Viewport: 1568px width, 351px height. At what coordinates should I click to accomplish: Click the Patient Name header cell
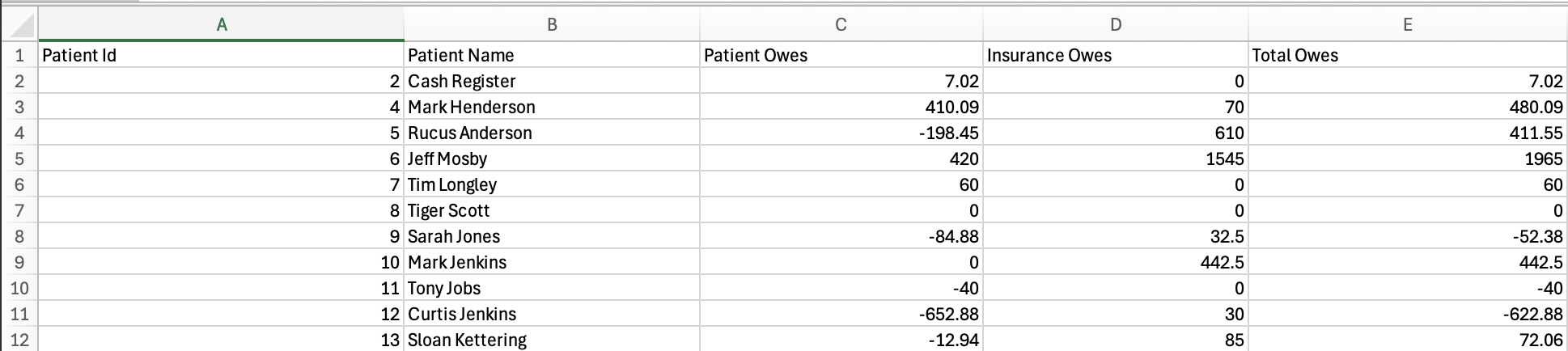pyautogui.click(x=552, y=55)
